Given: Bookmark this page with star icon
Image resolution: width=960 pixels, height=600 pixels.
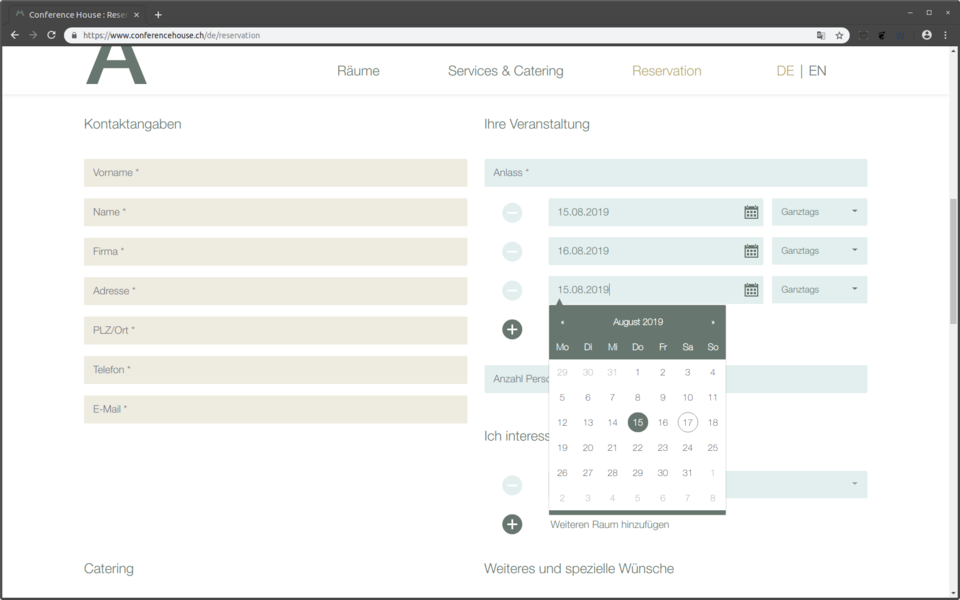Looking at the screenshot, I should [839, 36].
